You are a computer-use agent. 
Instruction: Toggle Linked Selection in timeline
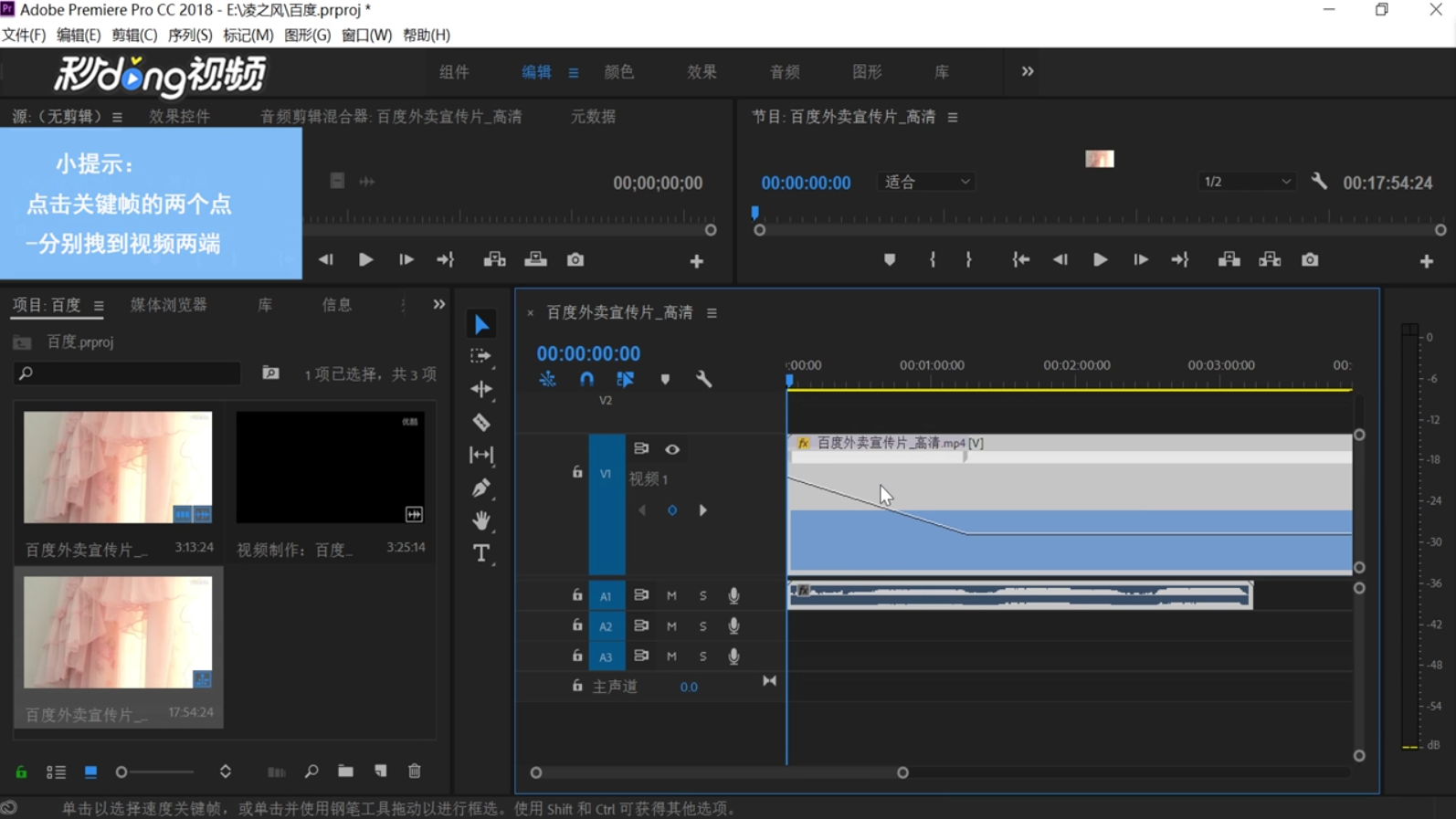(626, 379)
